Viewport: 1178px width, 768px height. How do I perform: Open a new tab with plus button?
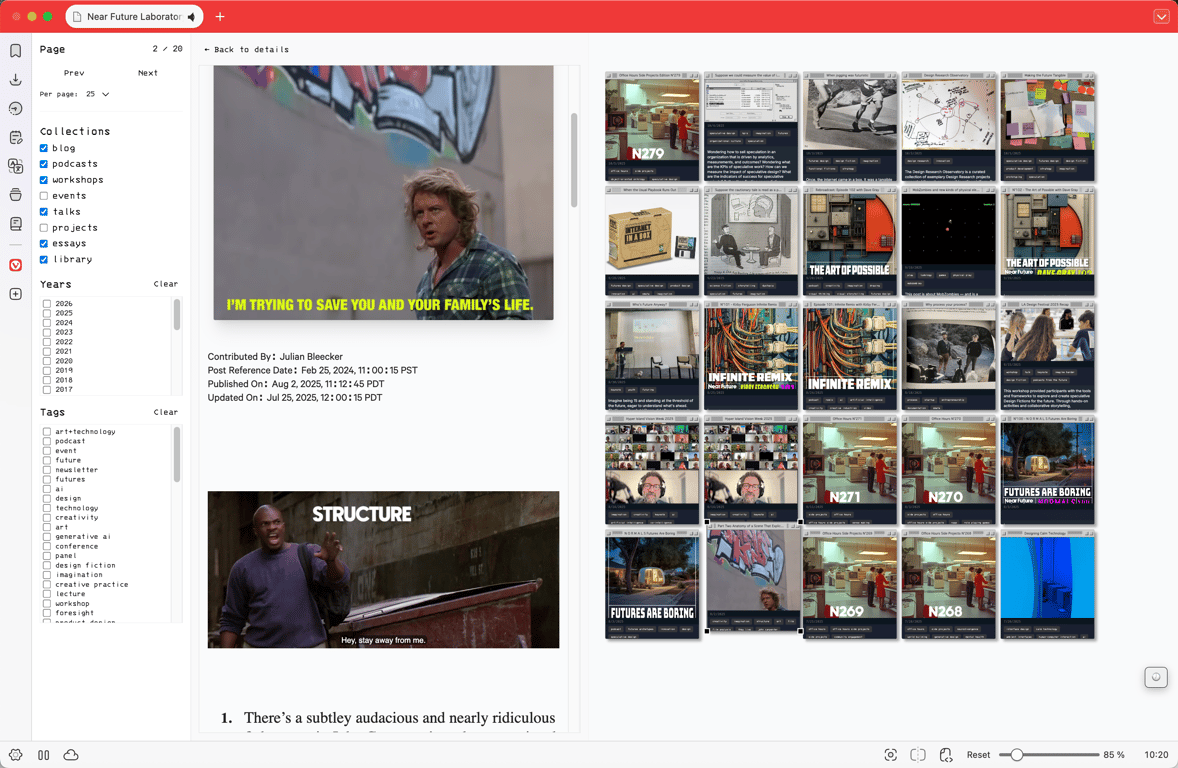220,17
